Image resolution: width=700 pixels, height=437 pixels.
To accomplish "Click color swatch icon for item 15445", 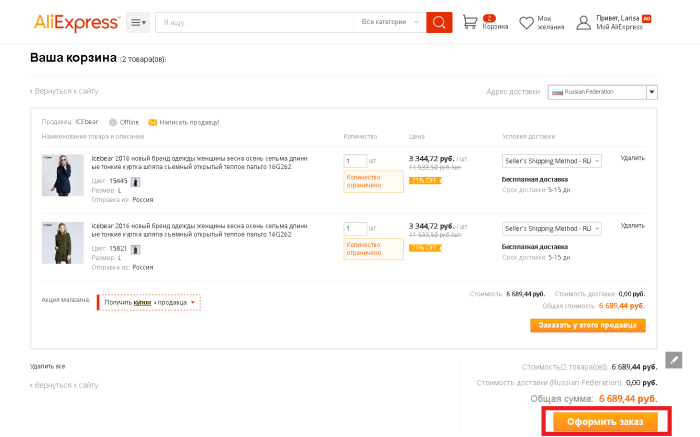I will (x=136, y=182).
